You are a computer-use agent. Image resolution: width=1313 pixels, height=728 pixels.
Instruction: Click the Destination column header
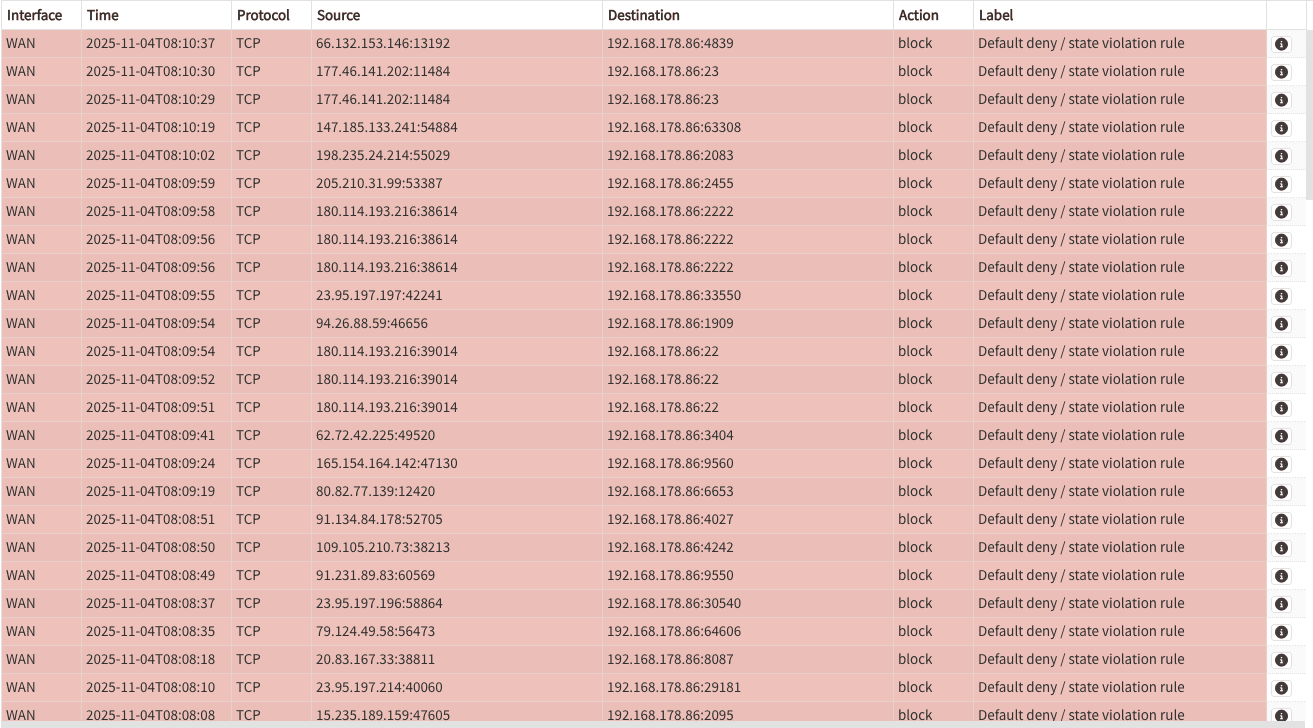click(643, 15)
